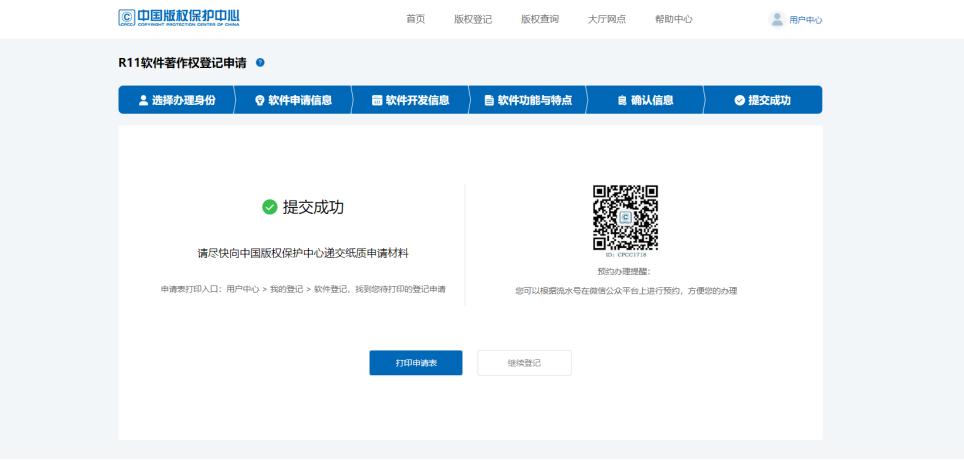This screenshot has width=964, height=460.
Task: Click the checkmark icon in 提交成功 step
Action: coord(740,100)
